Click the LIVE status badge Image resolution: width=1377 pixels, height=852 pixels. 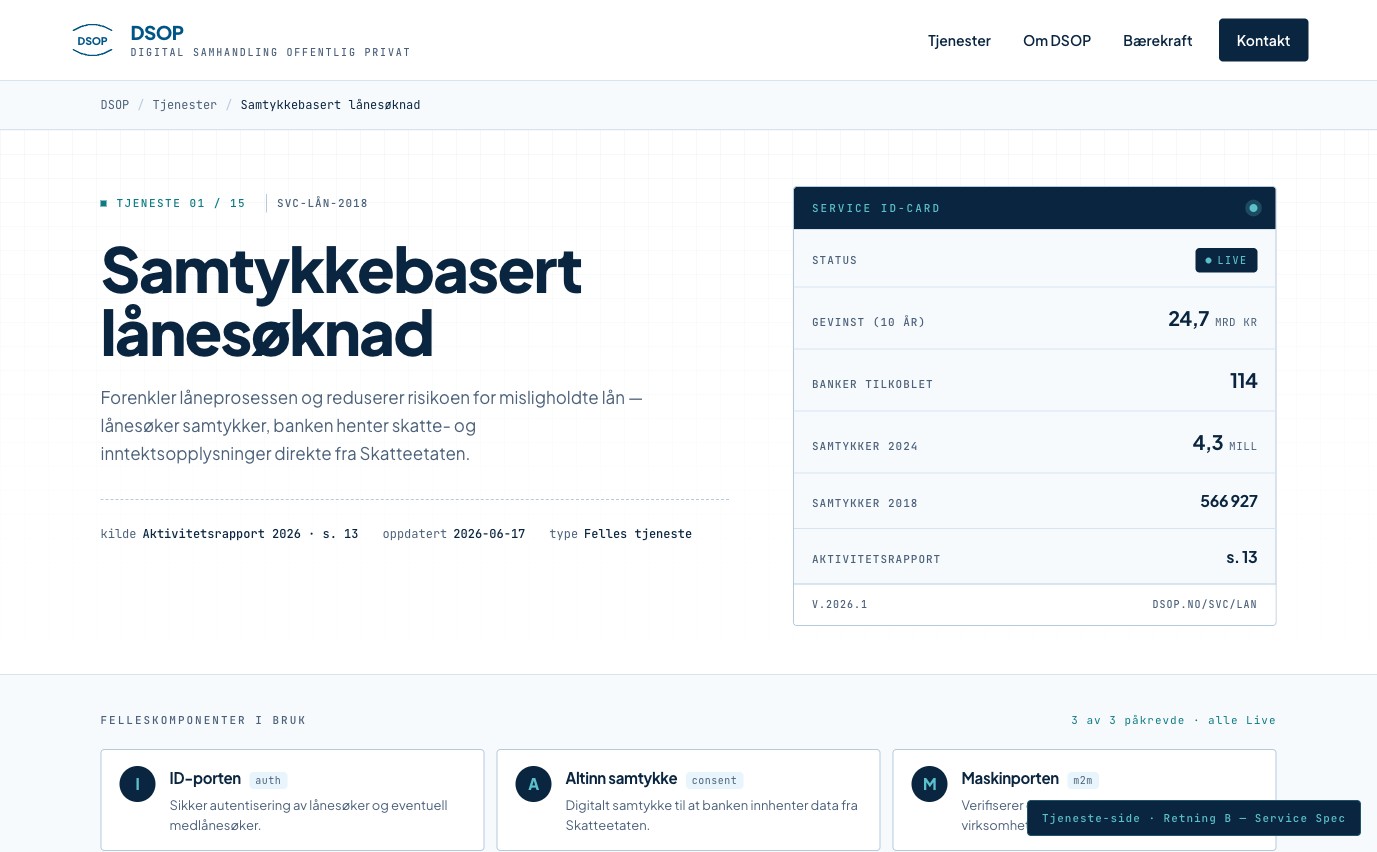[1226, 260]
